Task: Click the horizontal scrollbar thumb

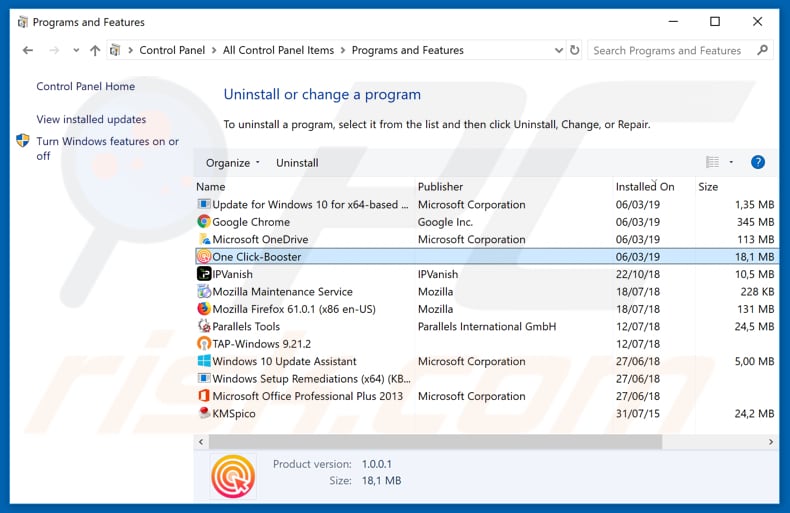Action: click(x=435, y=442)
